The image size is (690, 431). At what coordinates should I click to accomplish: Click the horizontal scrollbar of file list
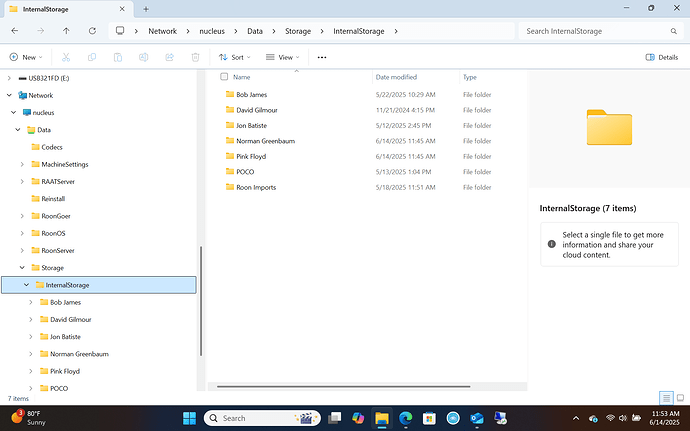pyautogui.click(x=343, y=387)
